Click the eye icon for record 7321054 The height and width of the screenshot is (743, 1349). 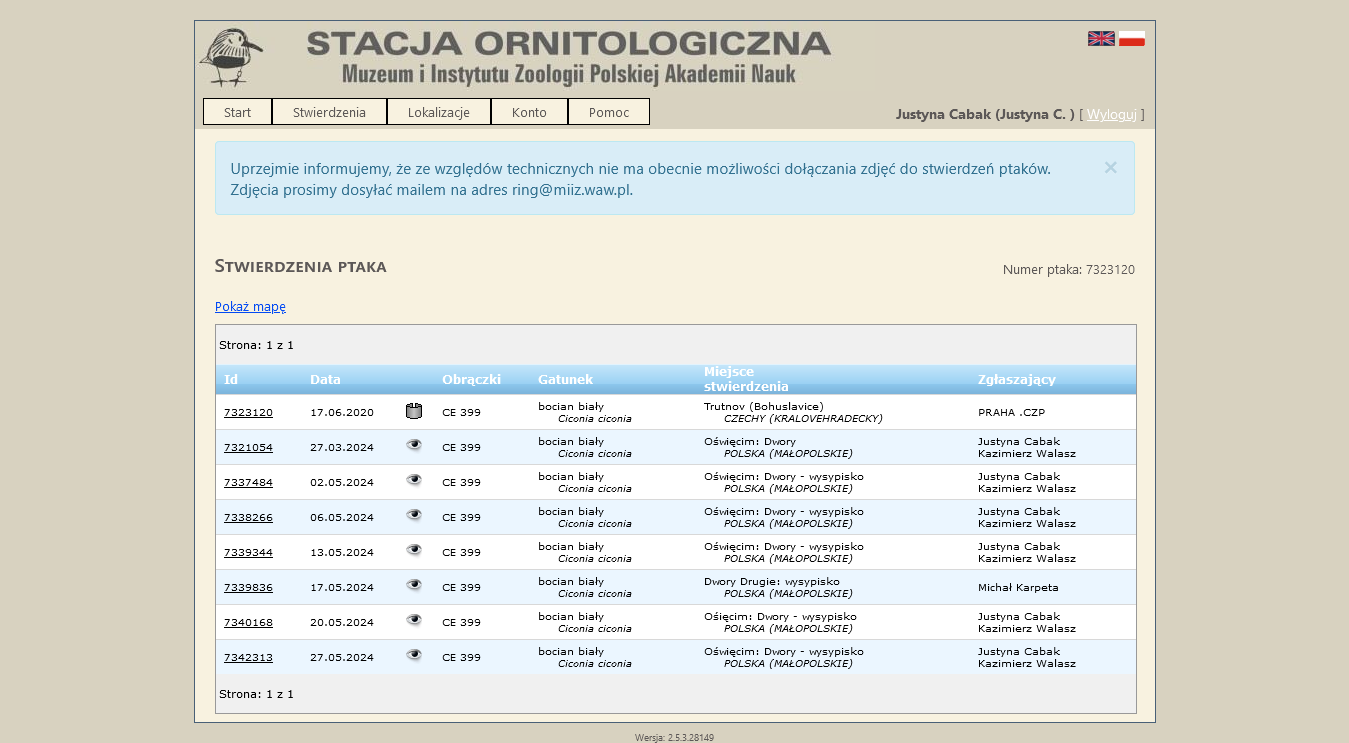click(x=414, y=446)
